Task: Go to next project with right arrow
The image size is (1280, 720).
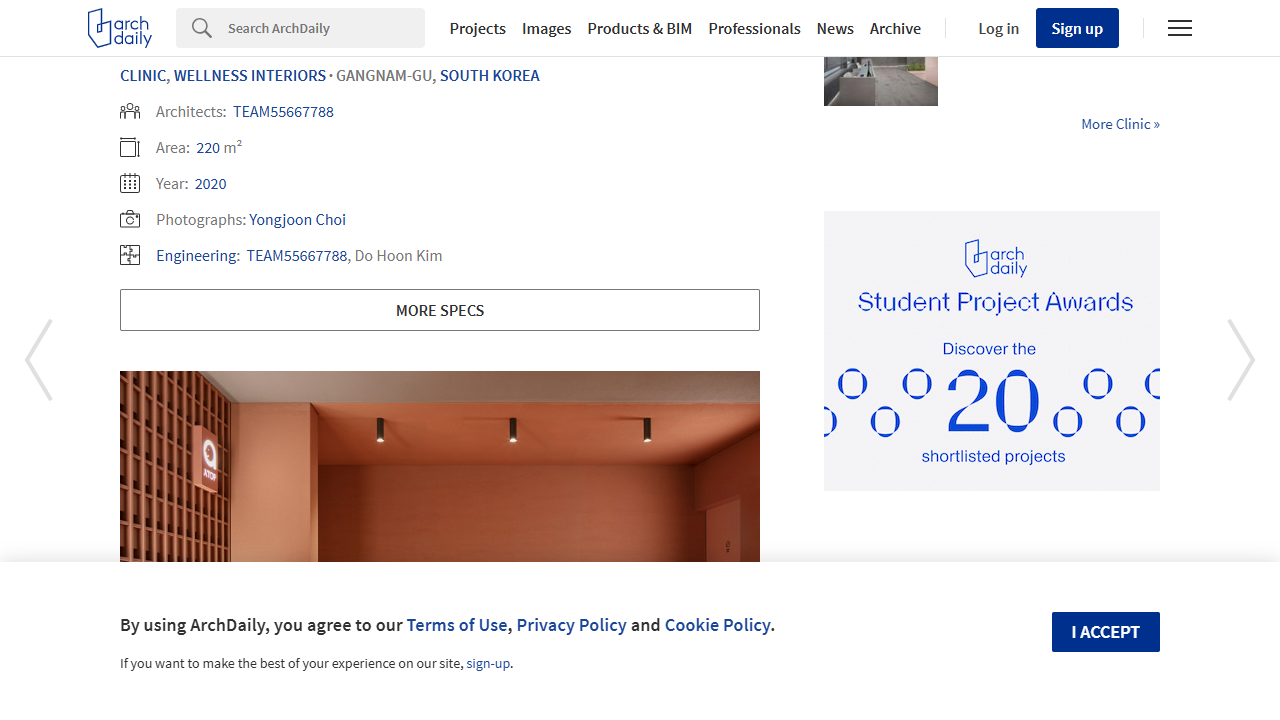Action: coord(1241,360)
